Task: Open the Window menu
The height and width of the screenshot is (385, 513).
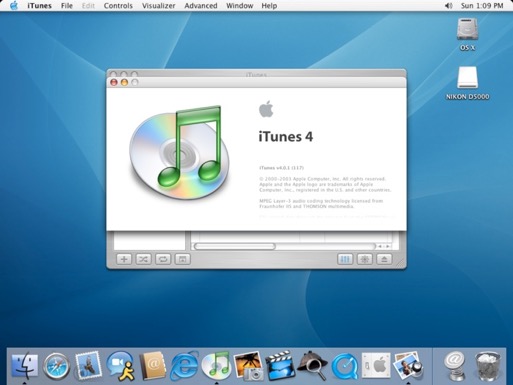Action: pos(240,6)
